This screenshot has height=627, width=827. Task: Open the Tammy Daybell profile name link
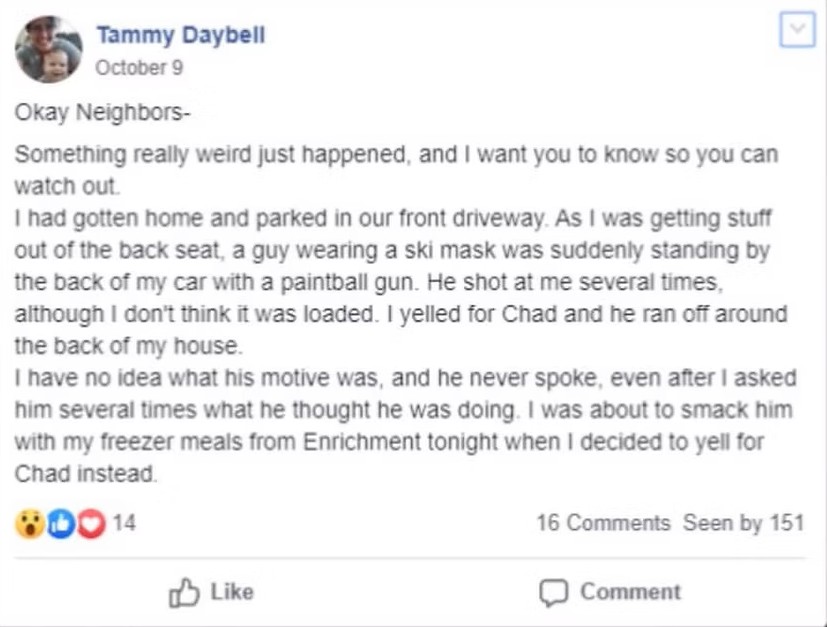180,35
